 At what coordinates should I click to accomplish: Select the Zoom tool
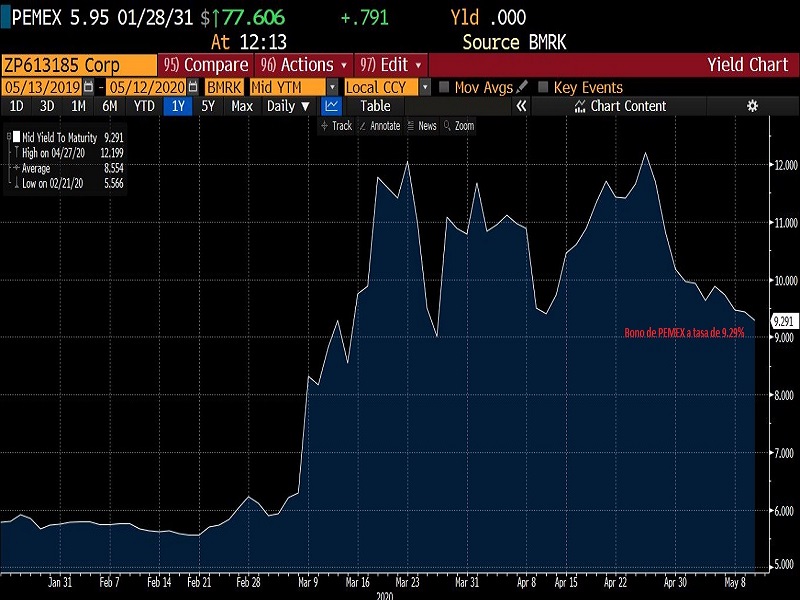458,126
